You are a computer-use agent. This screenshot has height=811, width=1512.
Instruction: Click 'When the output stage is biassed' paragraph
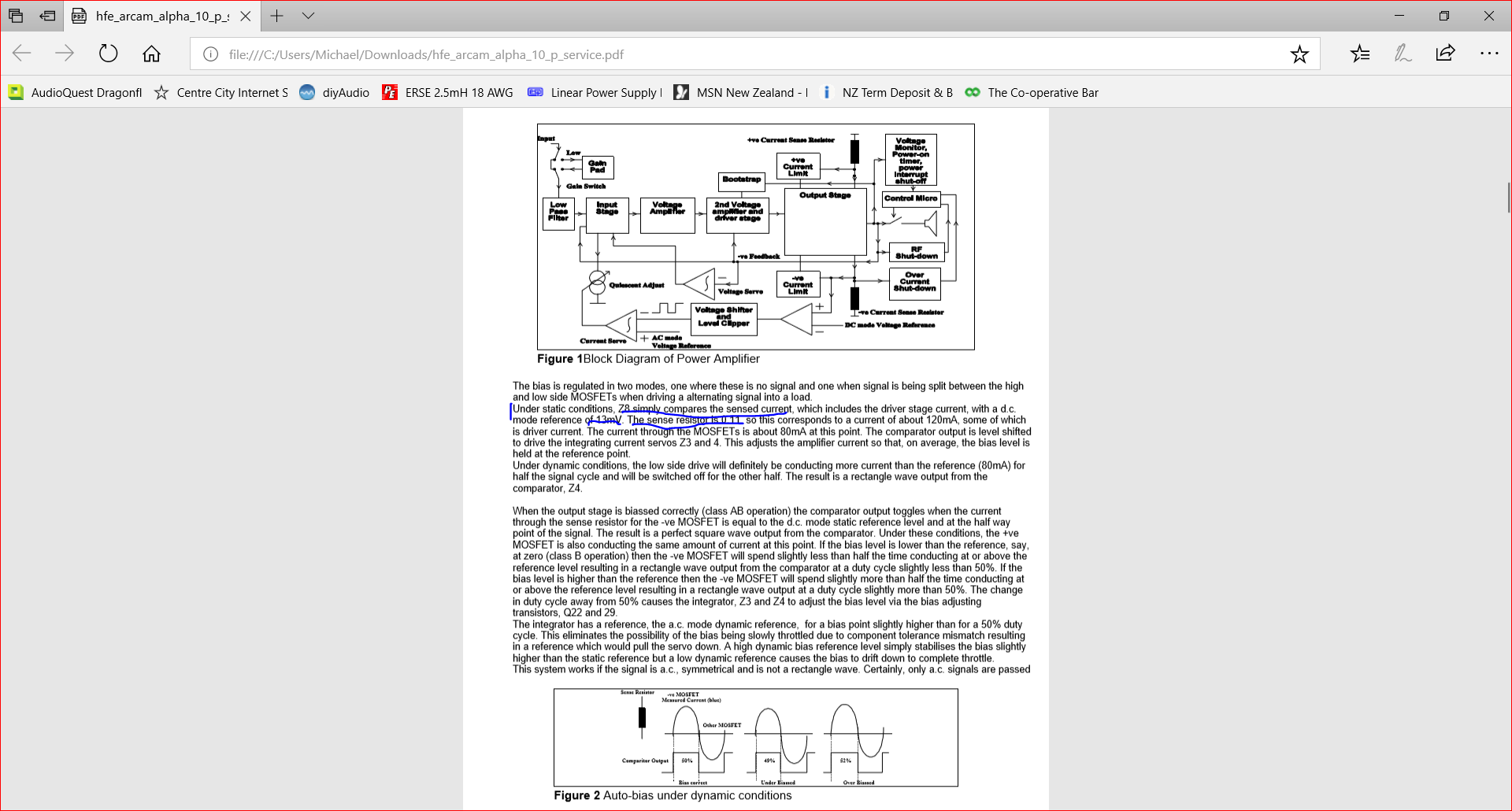(771, 561)
